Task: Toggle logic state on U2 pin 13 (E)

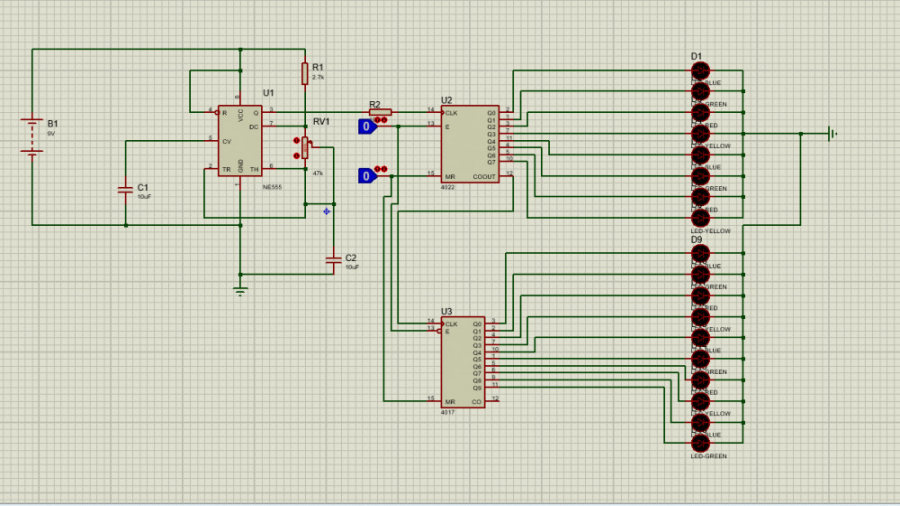Action: coord(367,126)
